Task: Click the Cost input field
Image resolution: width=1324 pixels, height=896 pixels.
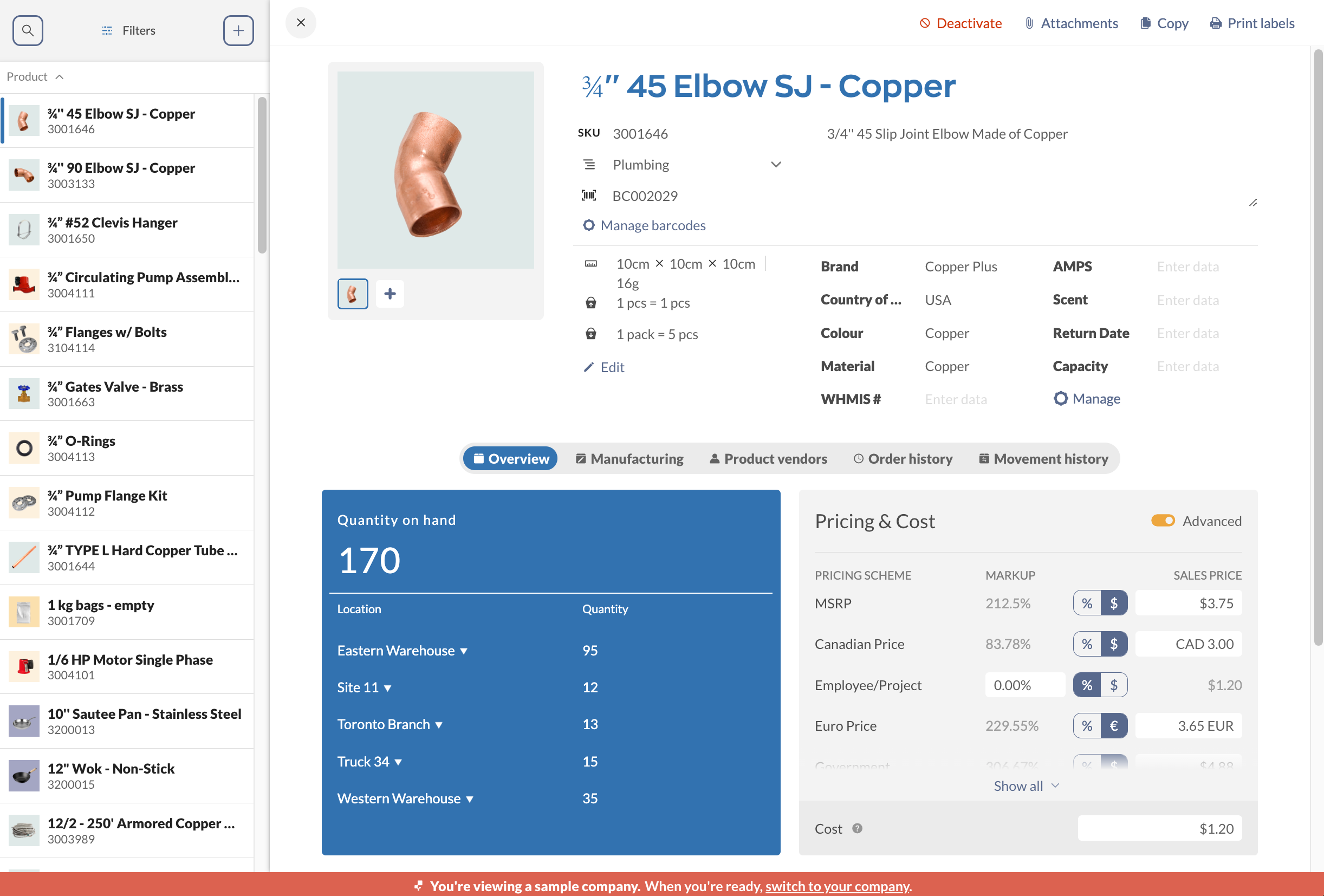Action: (1159, 828)
